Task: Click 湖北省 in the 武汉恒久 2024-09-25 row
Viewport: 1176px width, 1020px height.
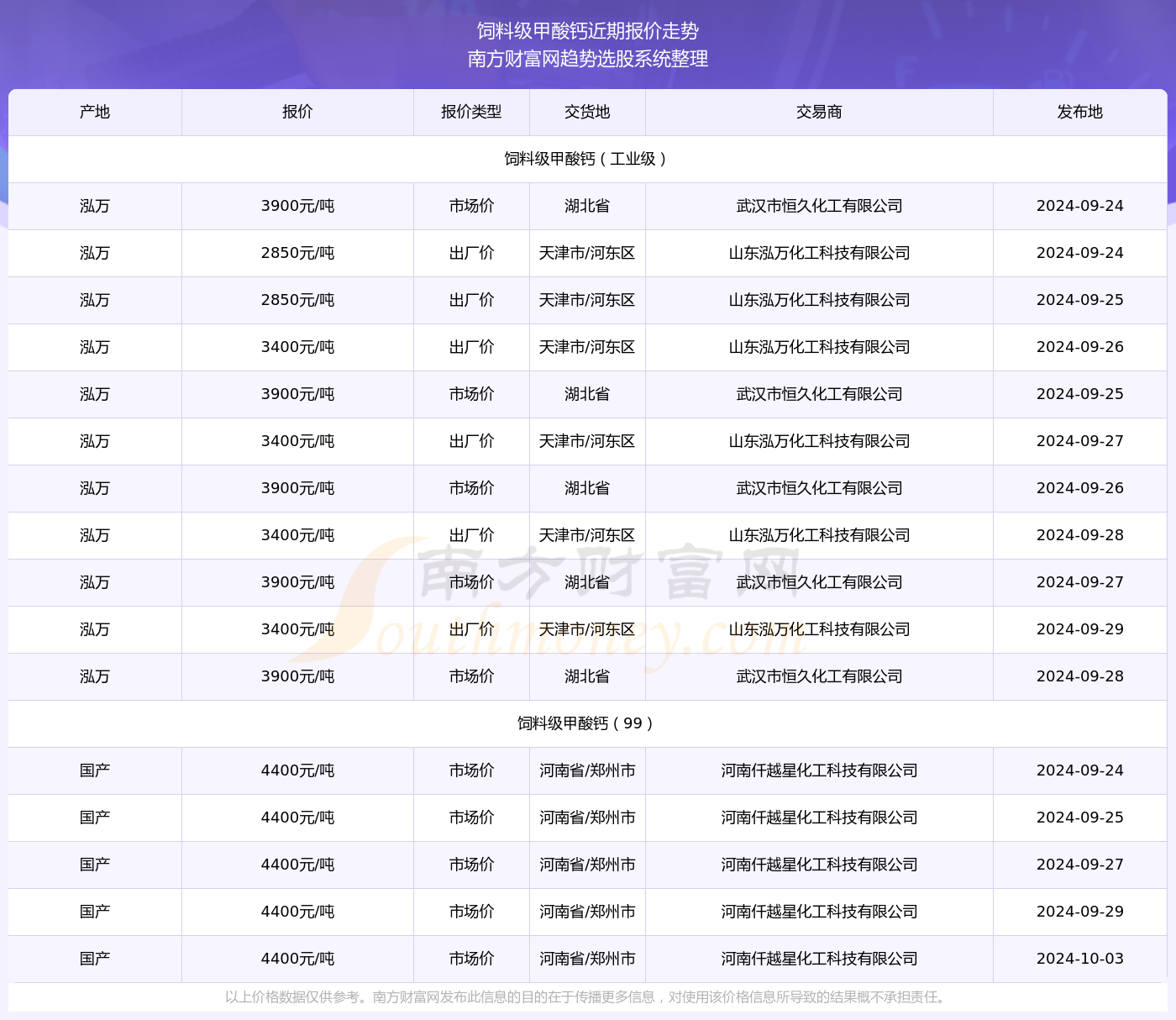Action: point(587,394)
